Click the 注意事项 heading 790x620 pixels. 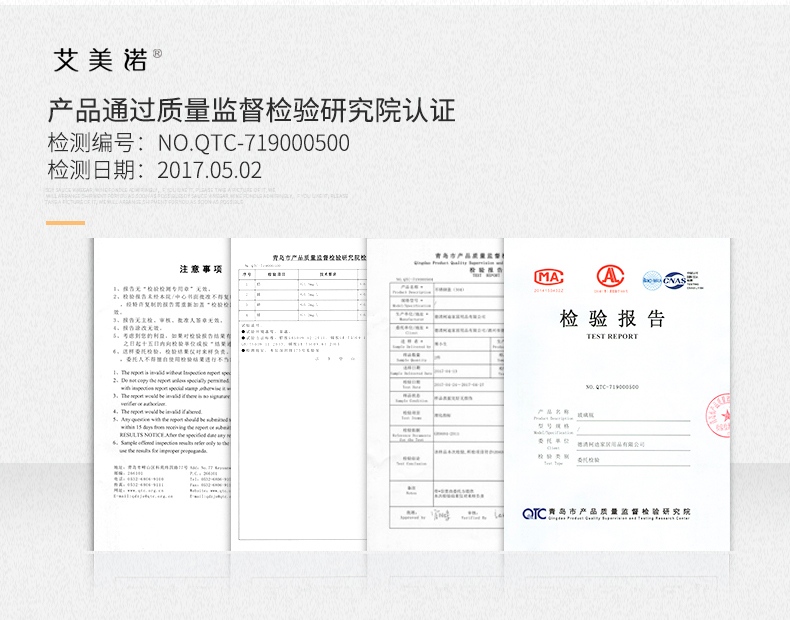(x=201, y=269)
